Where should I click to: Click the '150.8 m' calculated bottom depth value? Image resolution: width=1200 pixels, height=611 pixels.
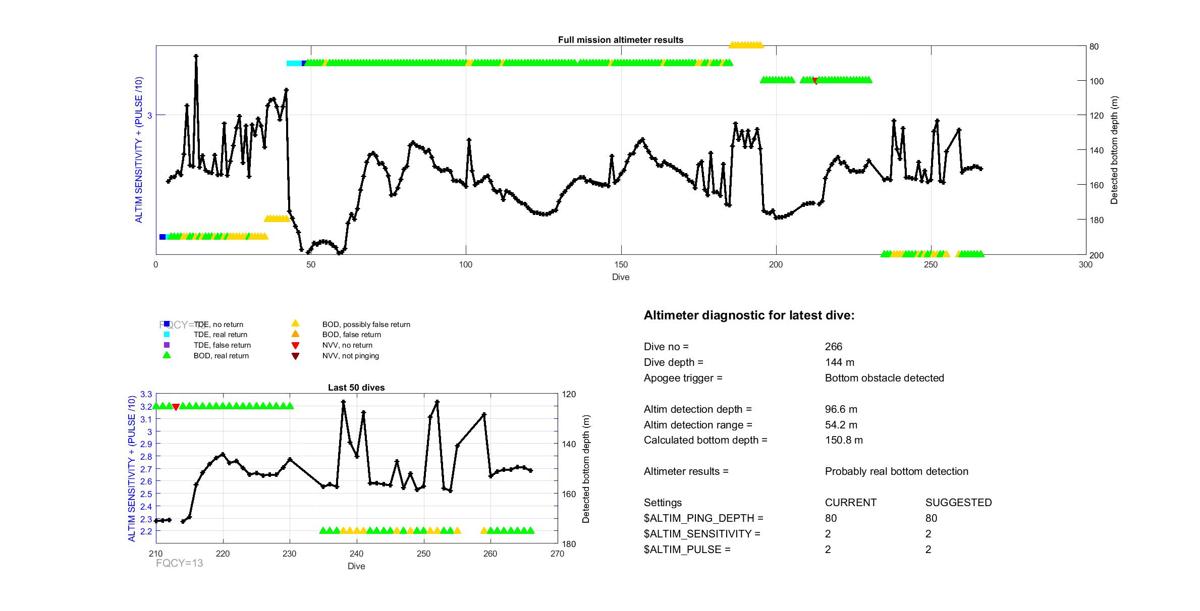coord(844,440)
